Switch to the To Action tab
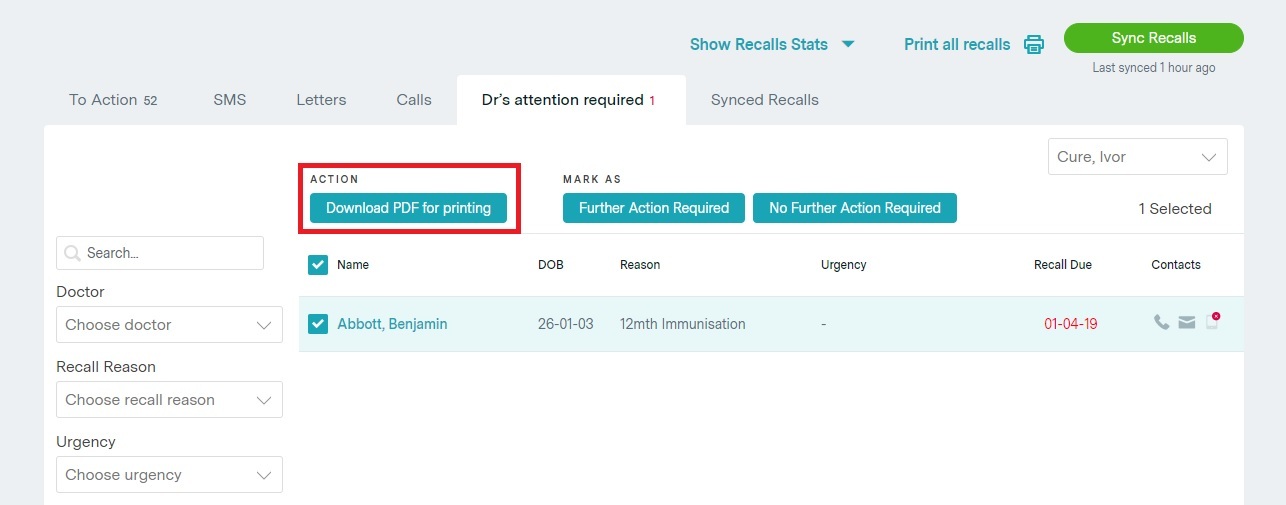This screenshot has width=1286, height=505. click(112, 100)
